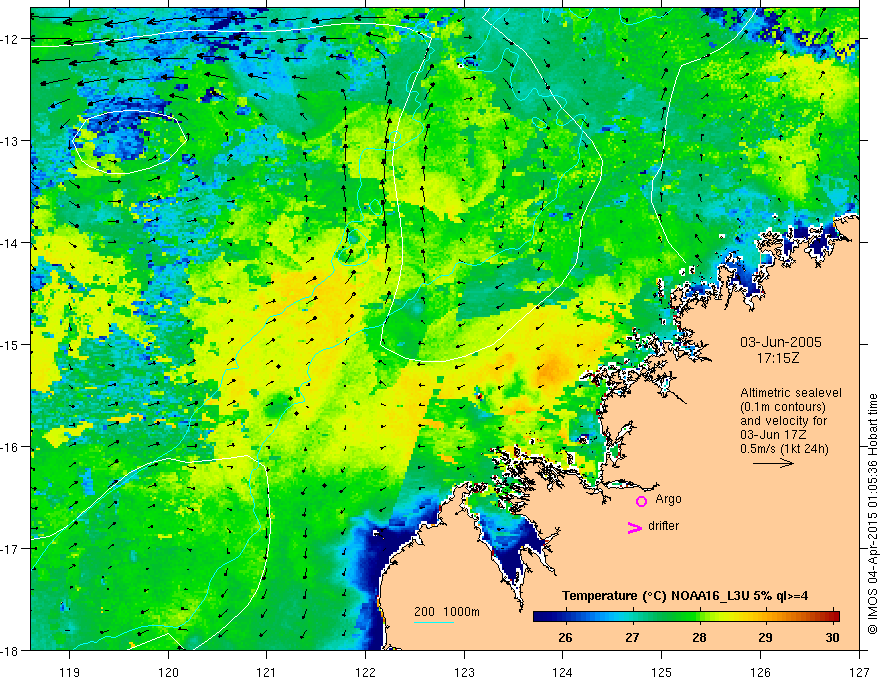The width and height of the screenshot is (880, 680).
Task: Click the cyan 200 1000m depth line sample
Action: (433, 622)
